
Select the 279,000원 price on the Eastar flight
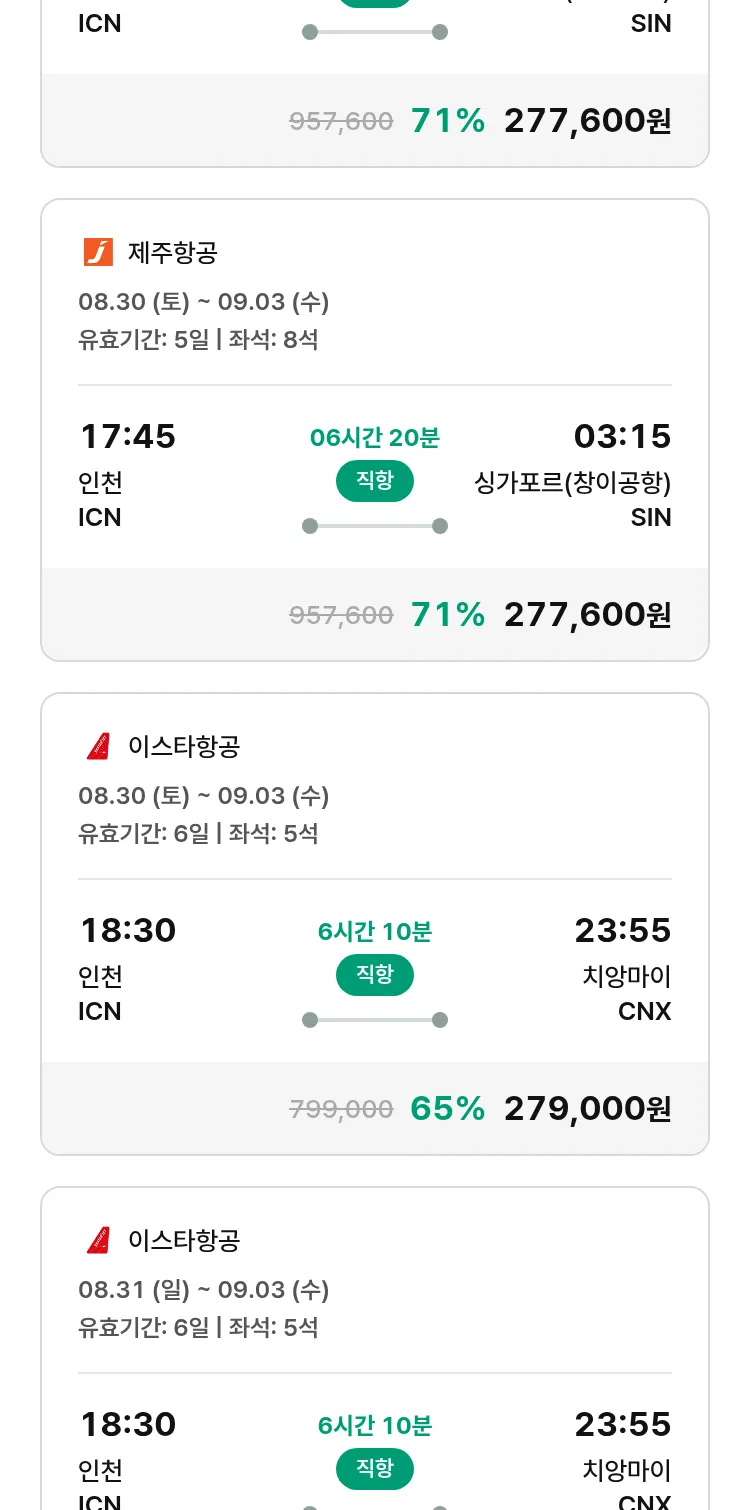pyautogui.click(x=587, y=1108)
